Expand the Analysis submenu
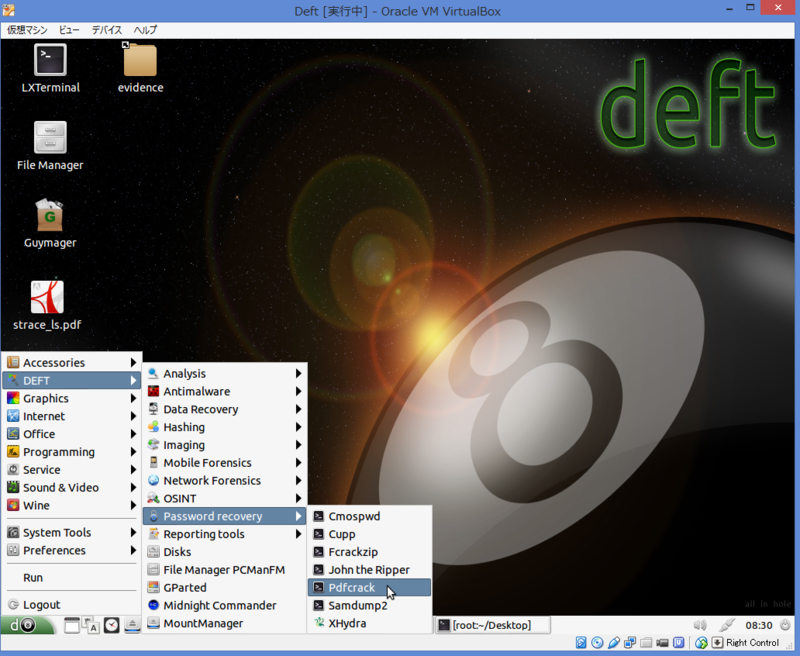The height and width of the screenshot is (656, 800). 224,373
